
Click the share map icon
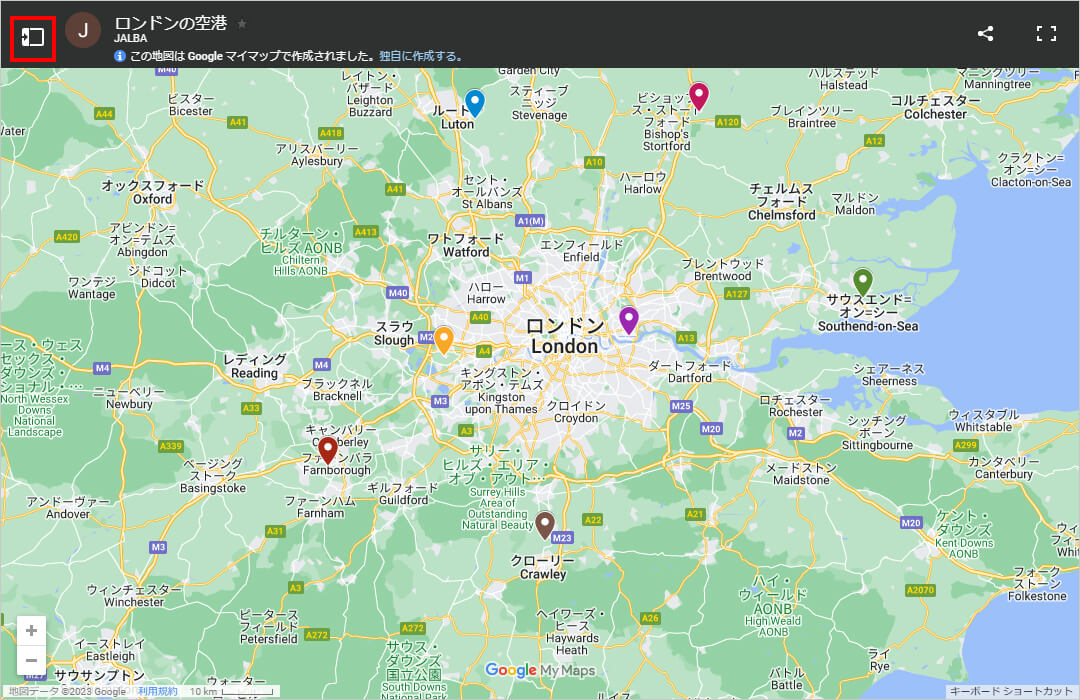(x=985, y=34)
